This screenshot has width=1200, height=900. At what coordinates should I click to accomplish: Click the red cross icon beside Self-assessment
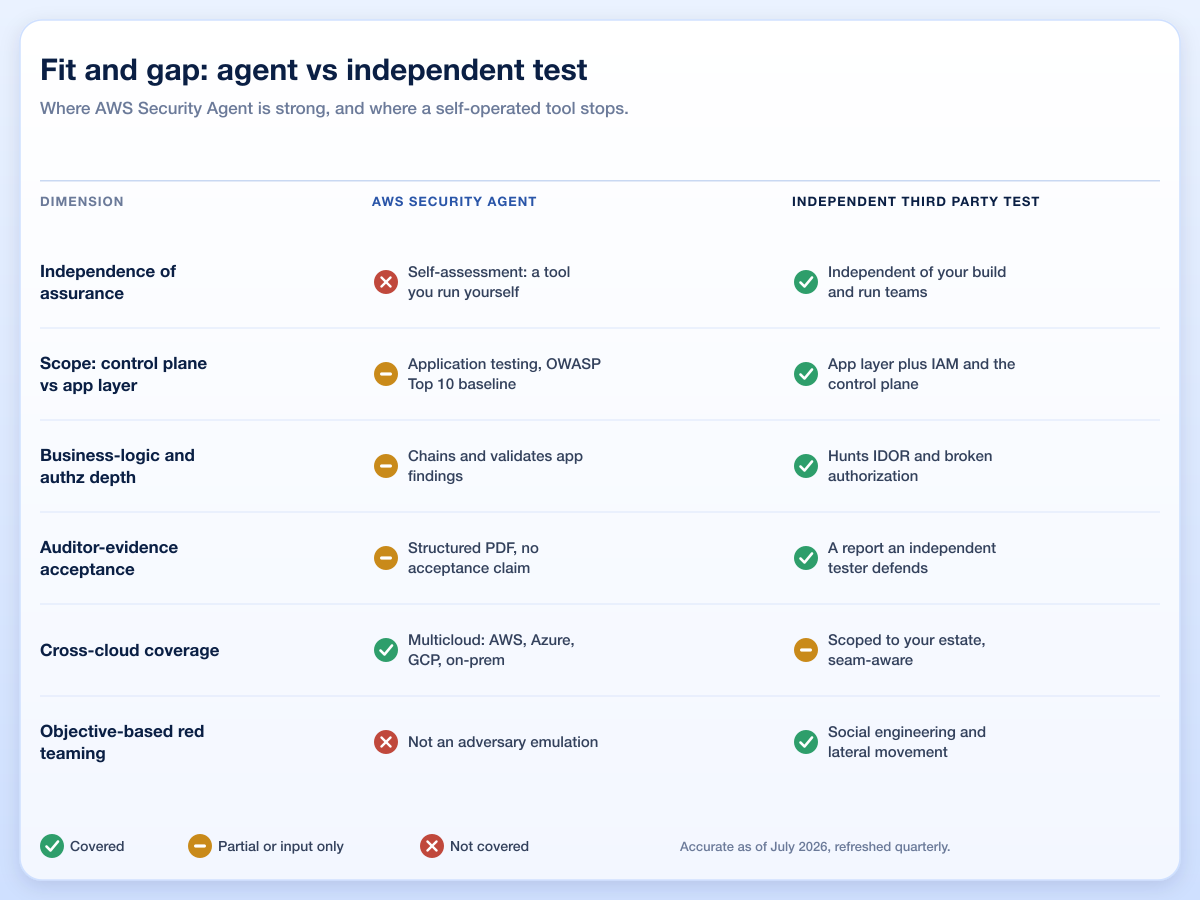(386, 282)
